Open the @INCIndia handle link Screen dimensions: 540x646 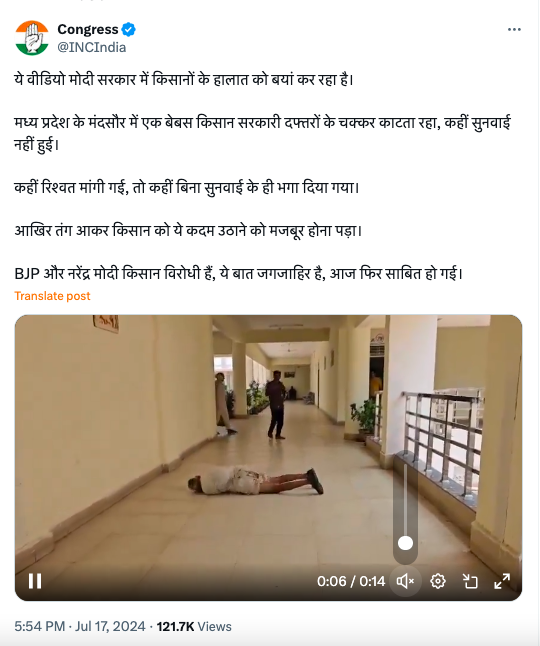click(91, 47)
